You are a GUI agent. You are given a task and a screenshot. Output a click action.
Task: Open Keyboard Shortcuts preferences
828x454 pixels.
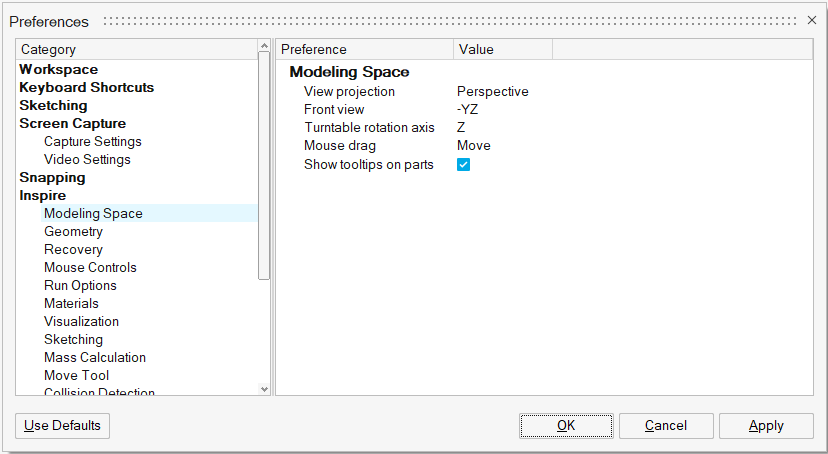point(87,88)
